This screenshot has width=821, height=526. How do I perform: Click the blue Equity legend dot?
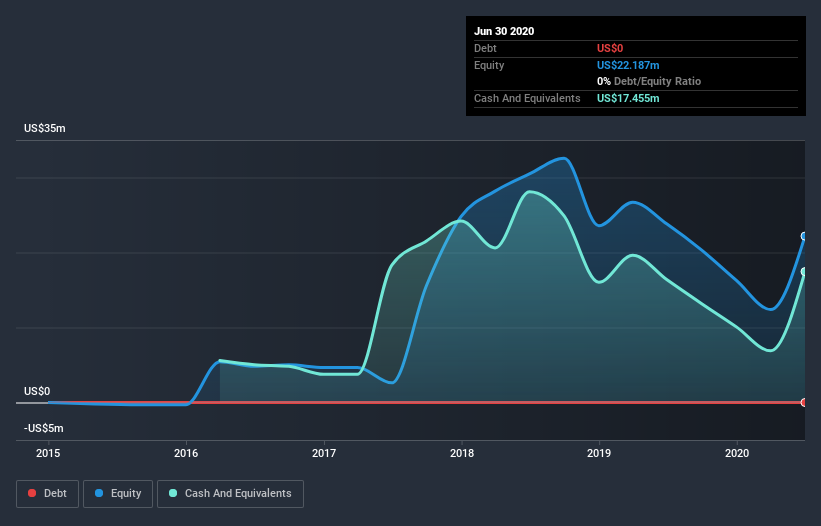pos(99,493)
